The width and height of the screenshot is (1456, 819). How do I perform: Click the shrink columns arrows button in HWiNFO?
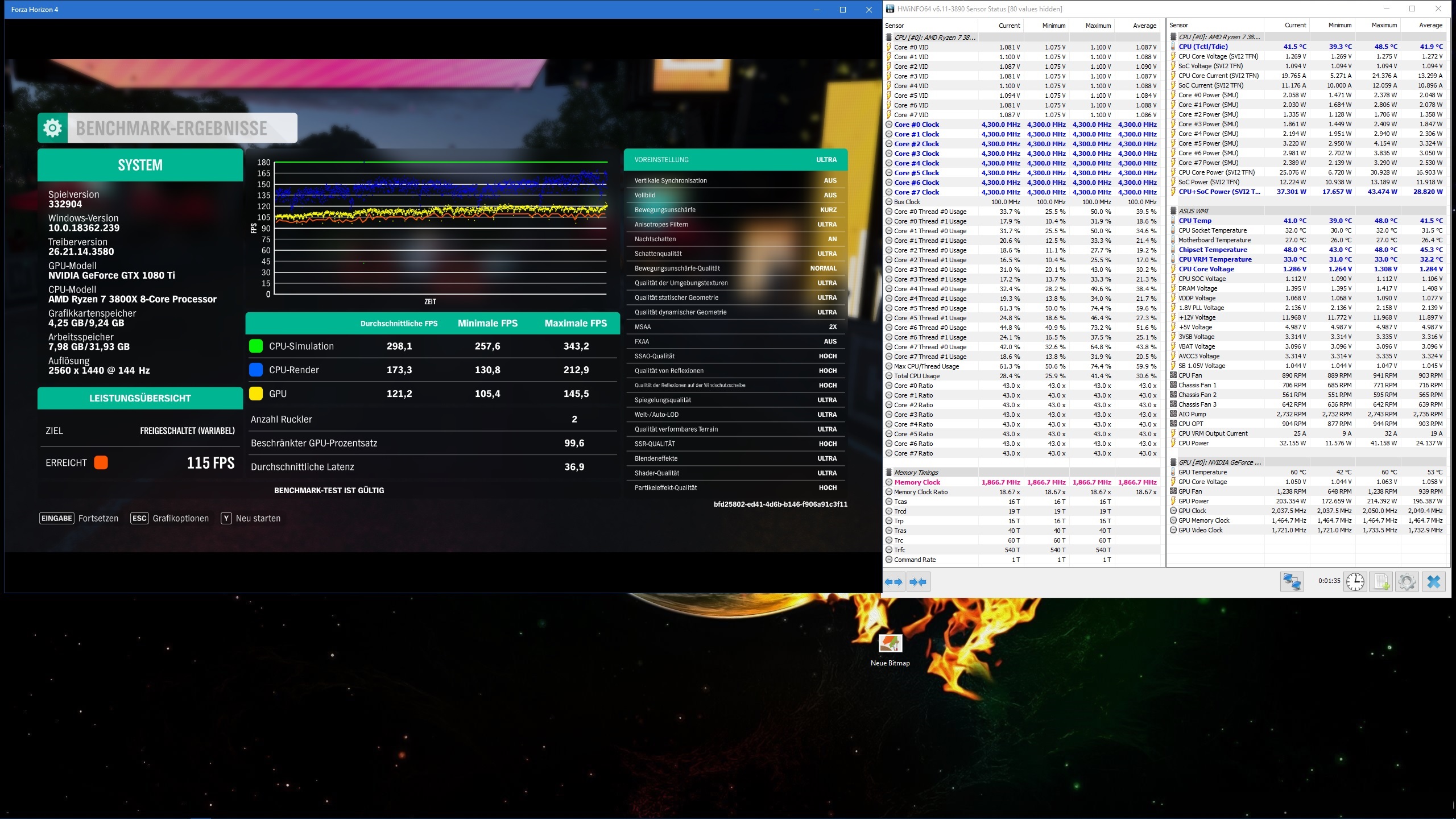918,582
